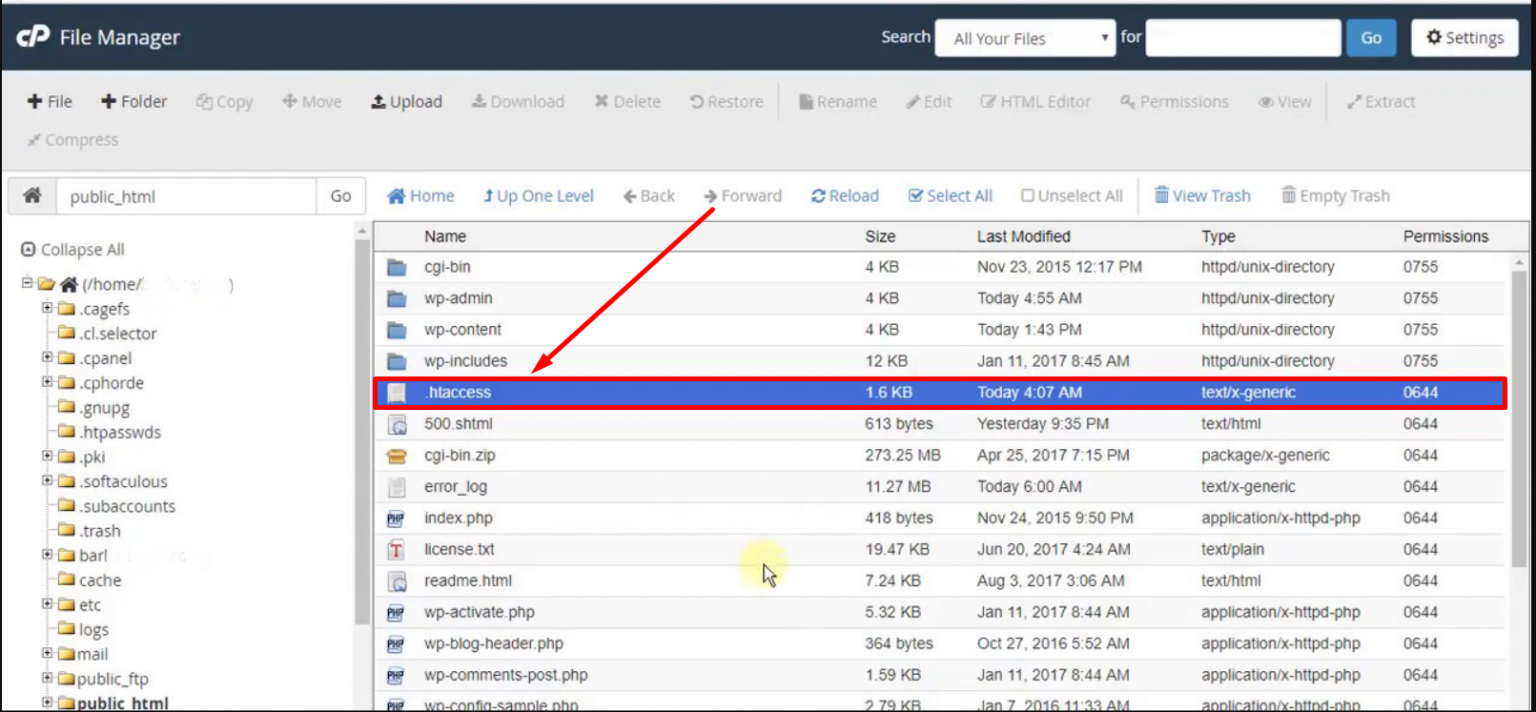The width and height of the screenshot is (1536, 712).
Task: Click Unselect All checkbox link
Action: [1071, 196]
